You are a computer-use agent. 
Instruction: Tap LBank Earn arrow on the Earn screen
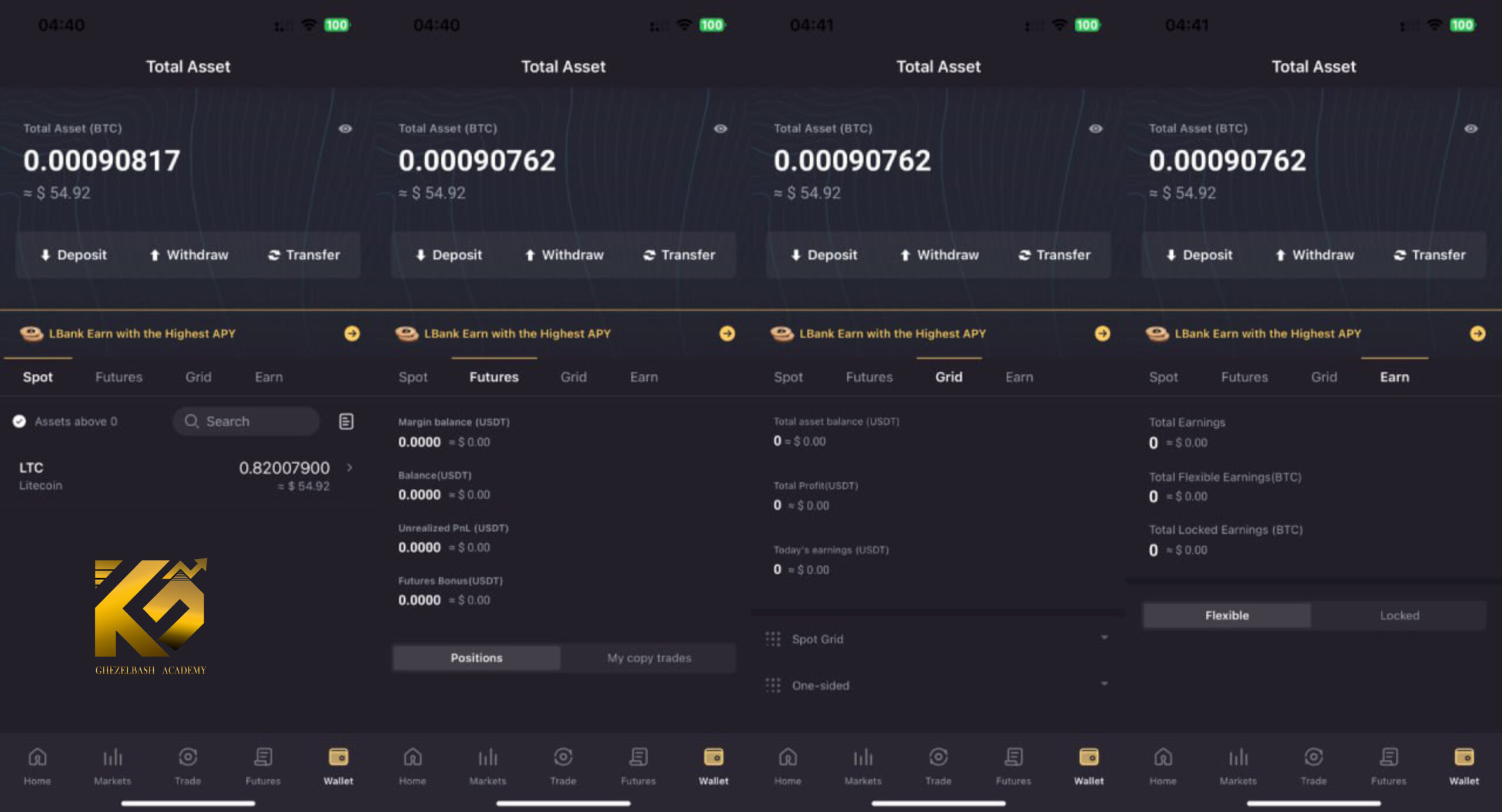coord(1478,333)
